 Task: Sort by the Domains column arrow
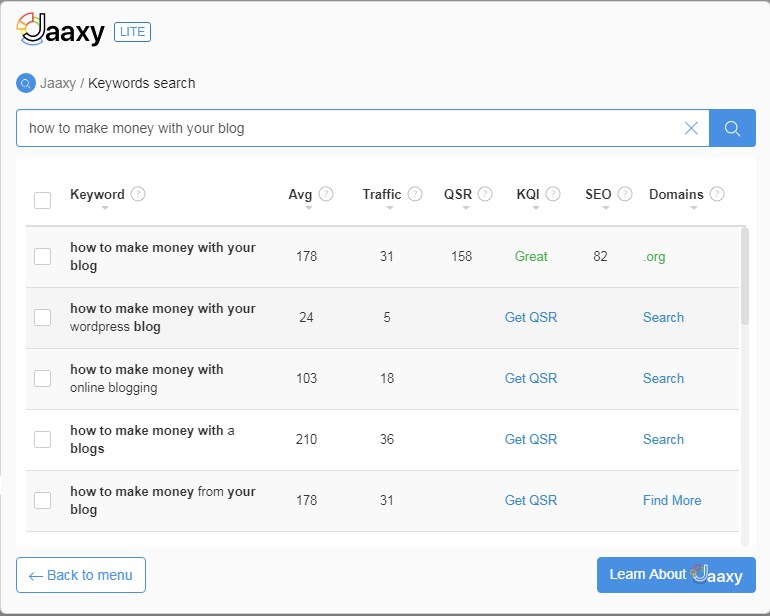coord(694,208)
